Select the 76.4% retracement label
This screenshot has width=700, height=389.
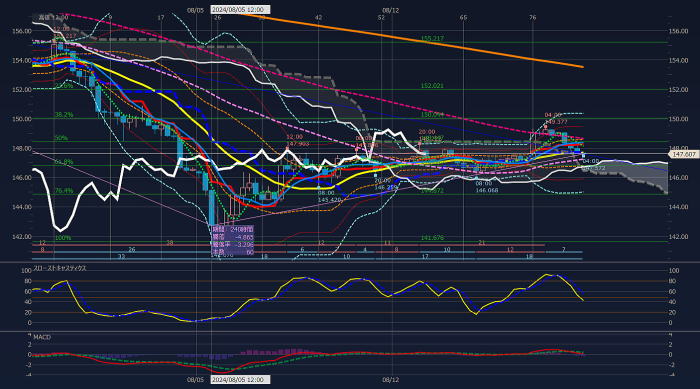(x=64, y=191)
